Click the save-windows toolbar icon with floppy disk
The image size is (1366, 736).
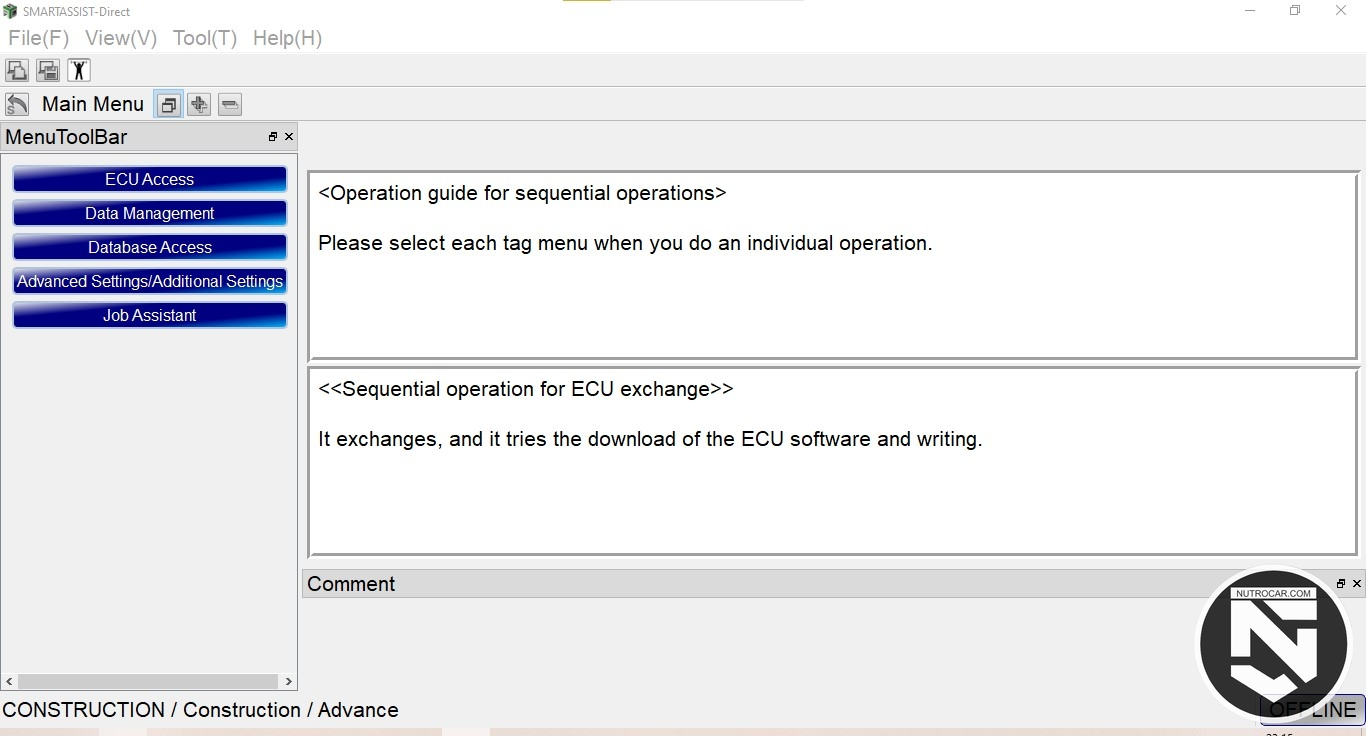[48, 70]
